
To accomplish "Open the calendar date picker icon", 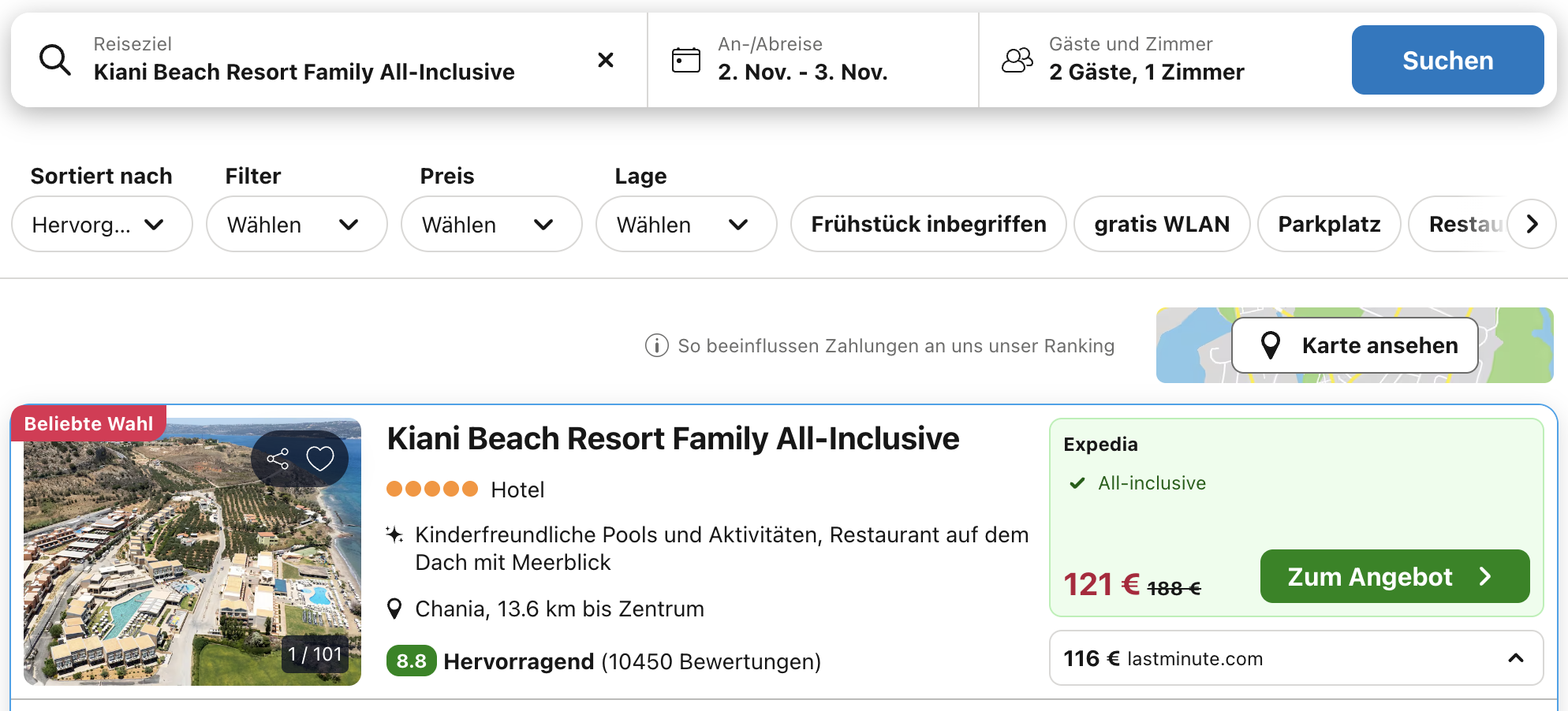I will coord(685,60).
